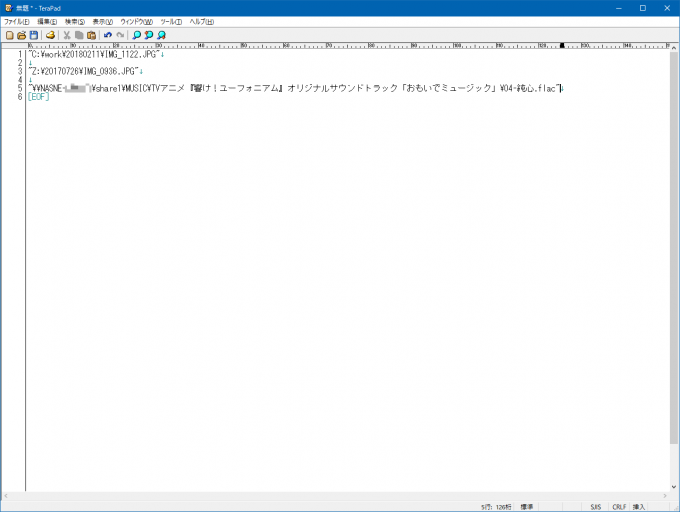The image size is (680, 512).
Task: Click the New file toolbar icon
Action: pos(10,35)
